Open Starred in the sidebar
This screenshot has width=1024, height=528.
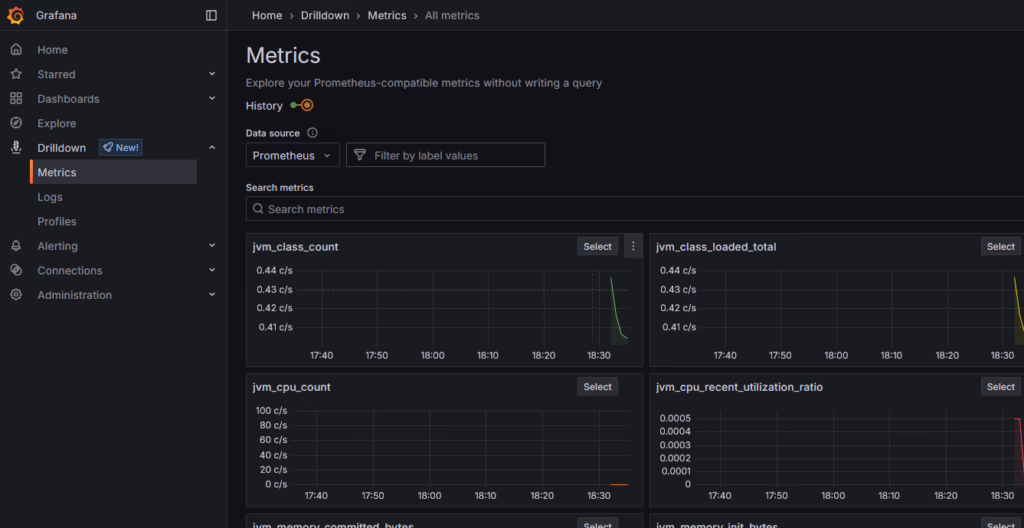click(x=56, y=74)
